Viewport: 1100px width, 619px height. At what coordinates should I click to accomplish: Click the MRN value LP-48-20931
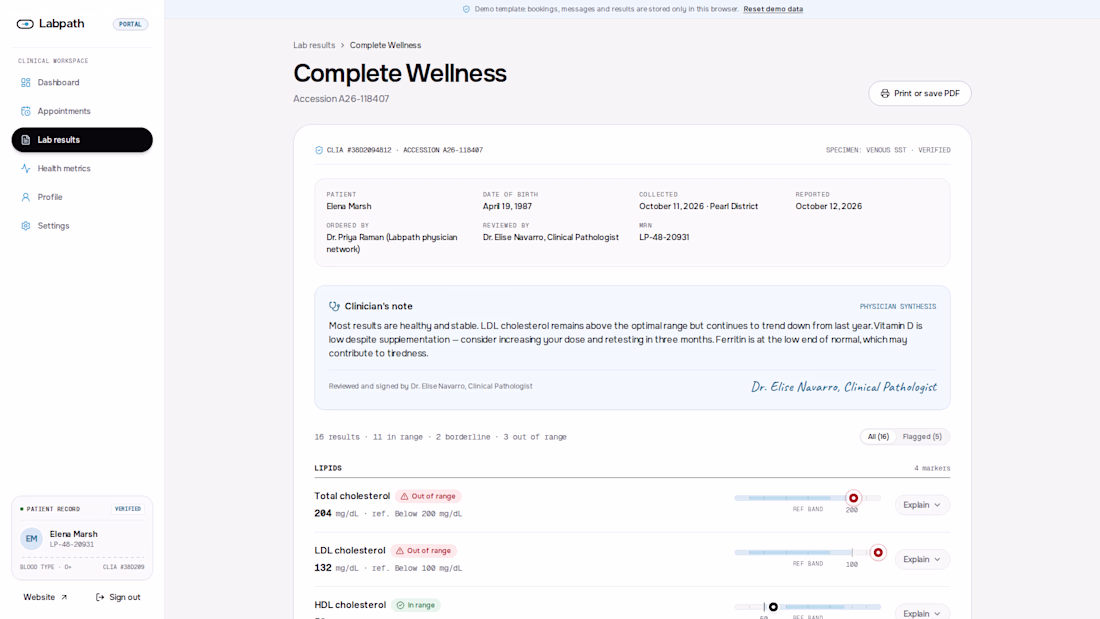(664, 237)
